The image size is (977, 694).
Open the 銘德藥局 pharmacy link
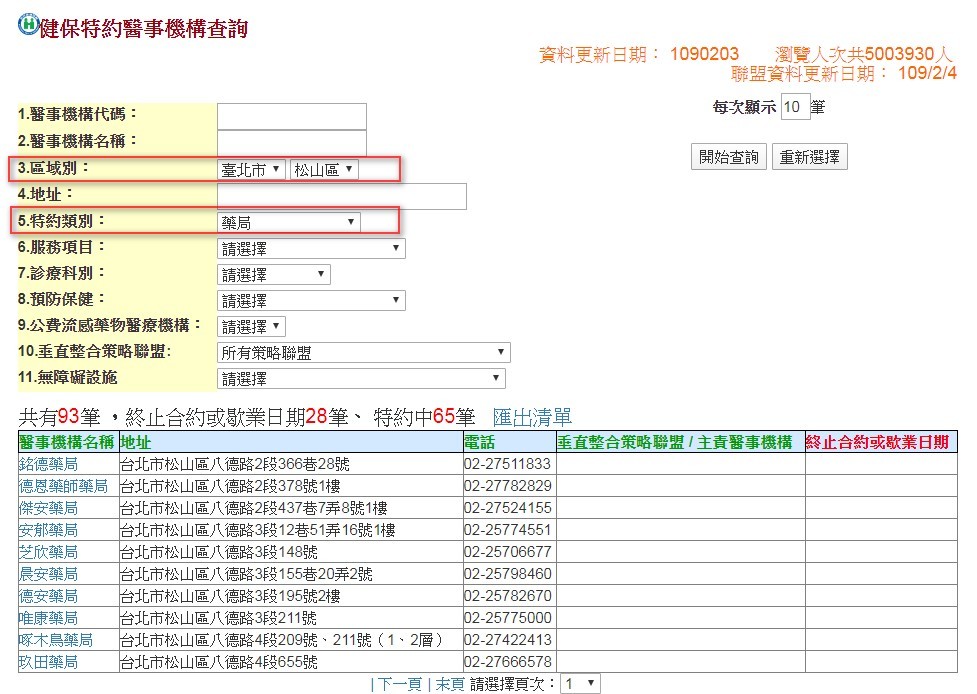[48, 464]
